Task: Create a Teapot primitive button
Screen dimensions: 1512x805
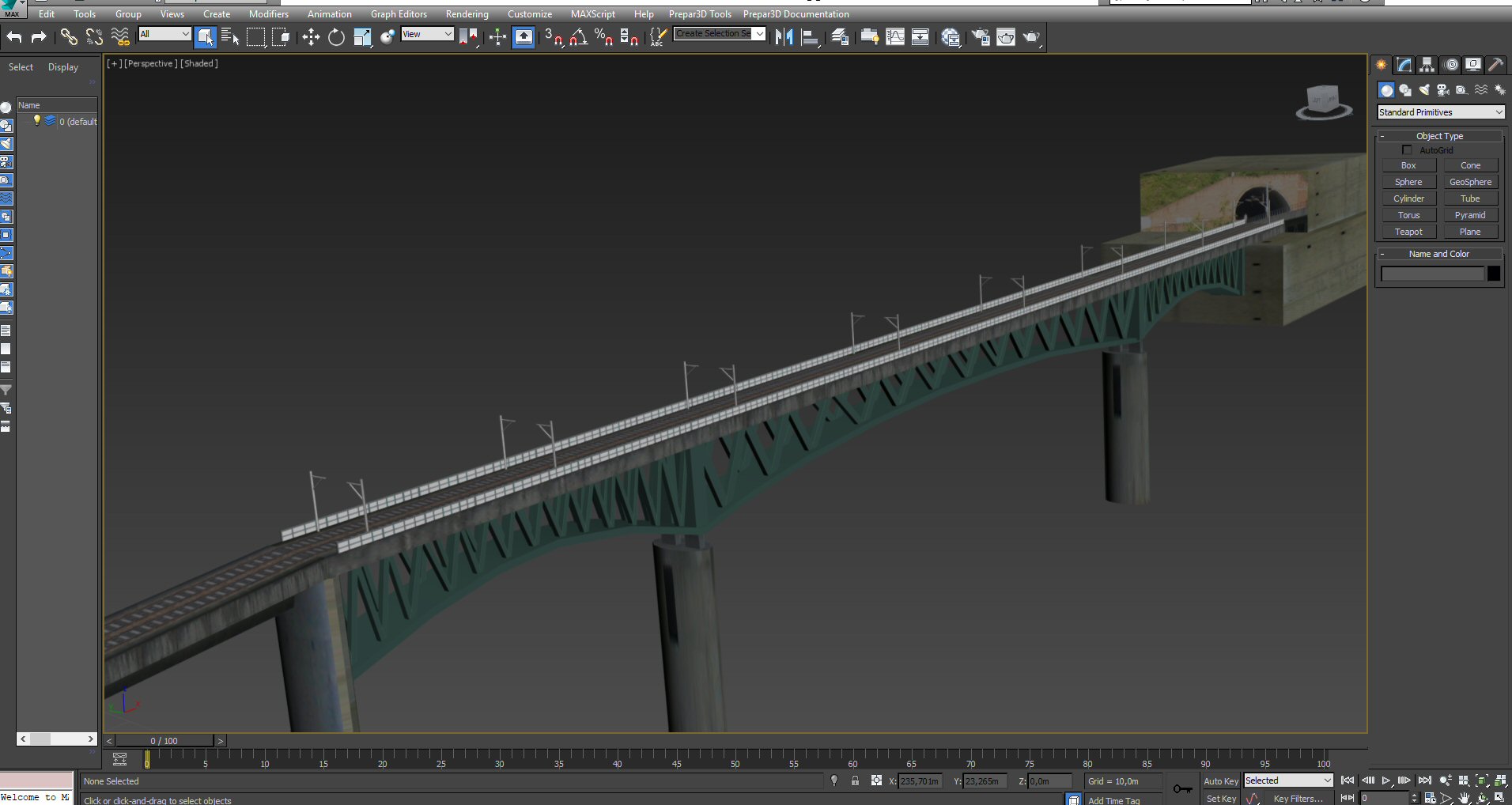Action: (x=1408, y=232)
